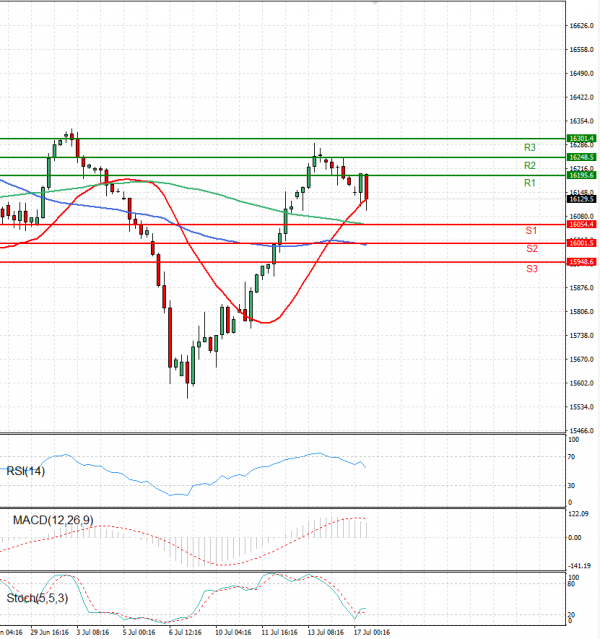Click the MACD(12,26,9) indicator label

coord(53,520)
